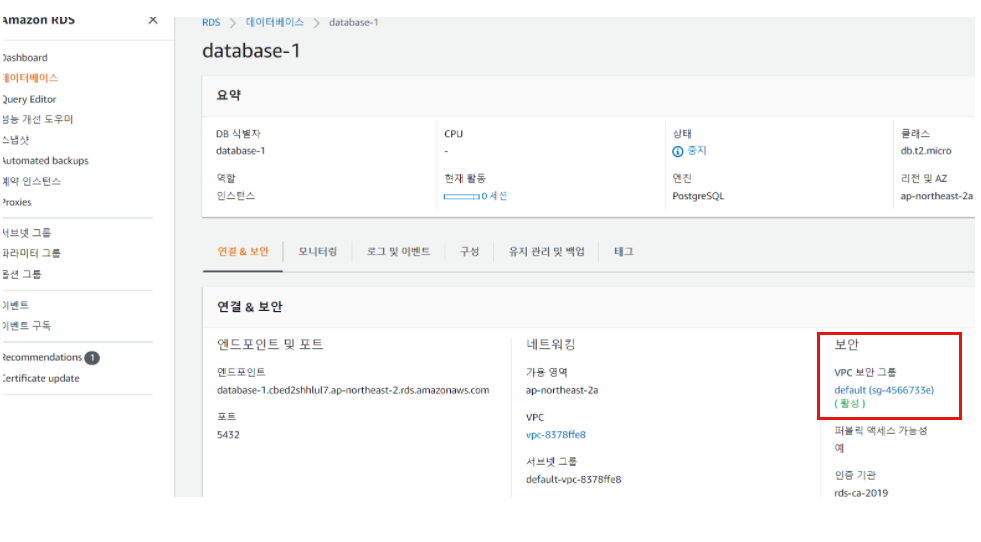Switch to 연결 & 보안 tab
Viewport: 981px width, 542px height.
243,252
